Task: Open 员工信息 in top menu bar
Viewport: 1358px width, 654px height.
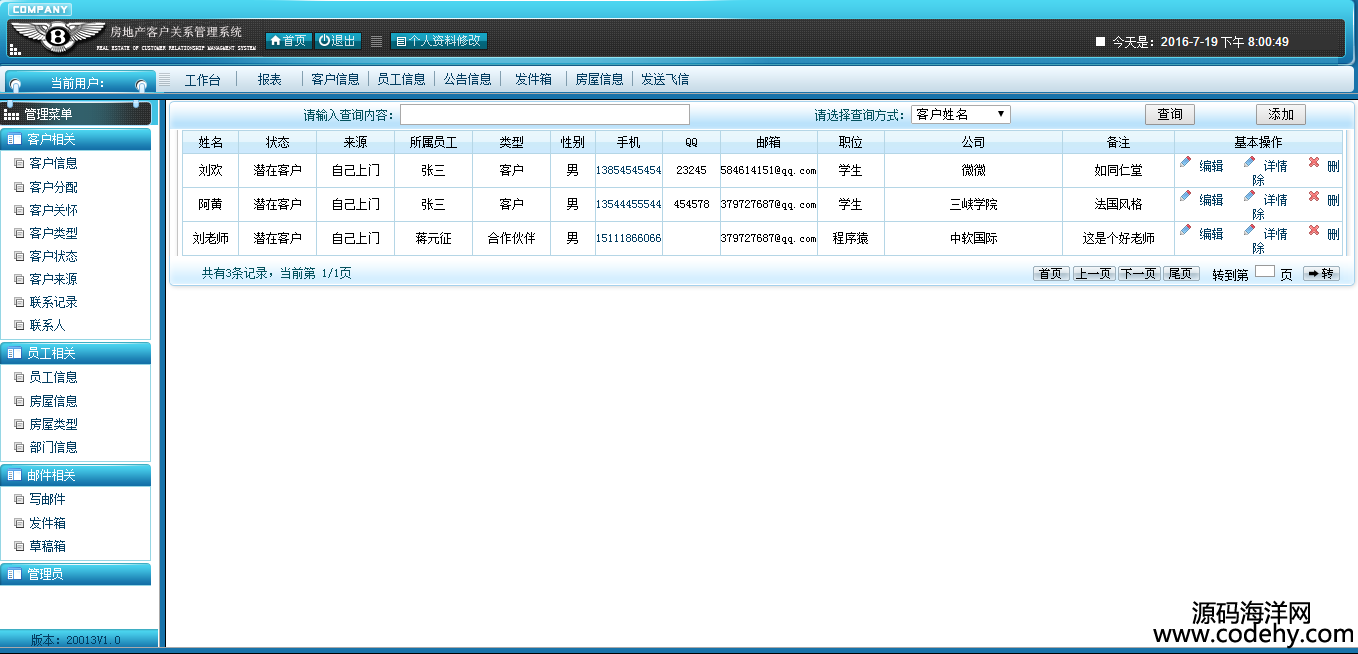Action: [401, 80]
